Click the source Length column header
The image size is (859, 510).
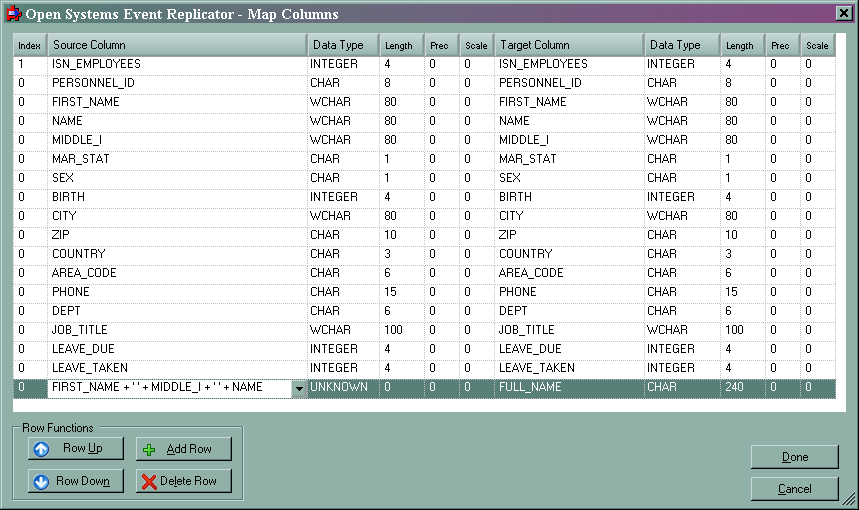point(402,45)
